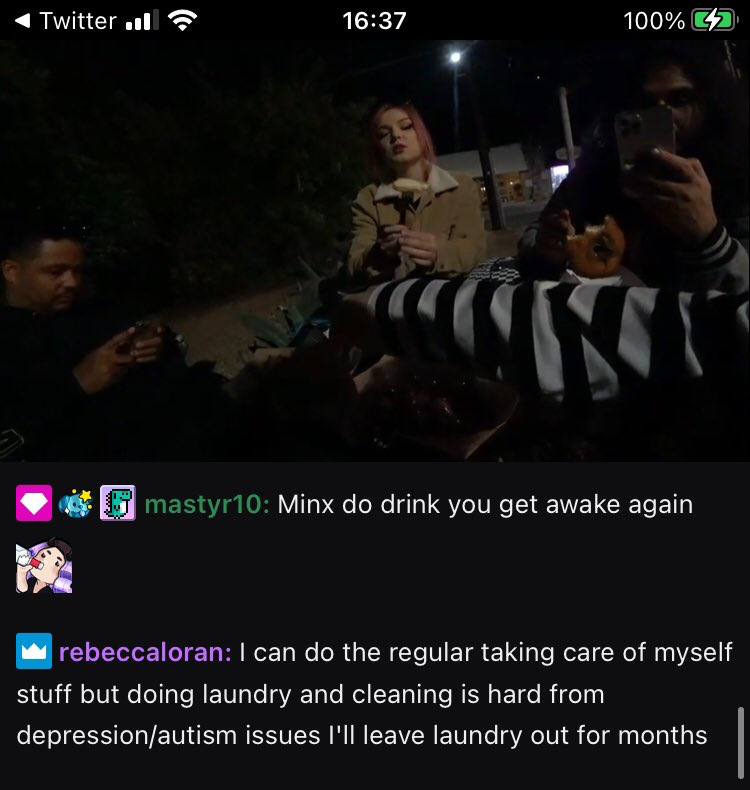
Task: Open mastyr10's user profile
Action: tap(207, 504)
